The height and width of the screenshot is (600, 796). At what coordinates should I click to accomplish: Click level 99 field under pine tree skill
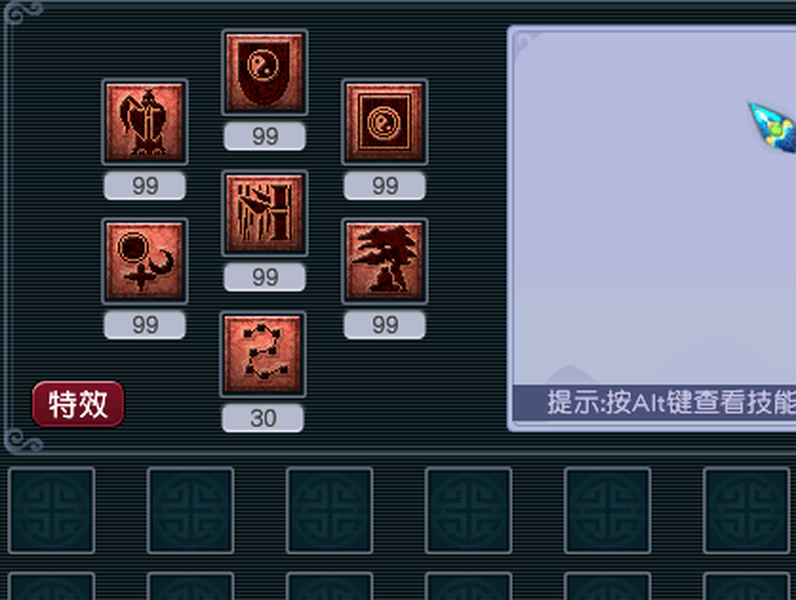pos(385,325)
